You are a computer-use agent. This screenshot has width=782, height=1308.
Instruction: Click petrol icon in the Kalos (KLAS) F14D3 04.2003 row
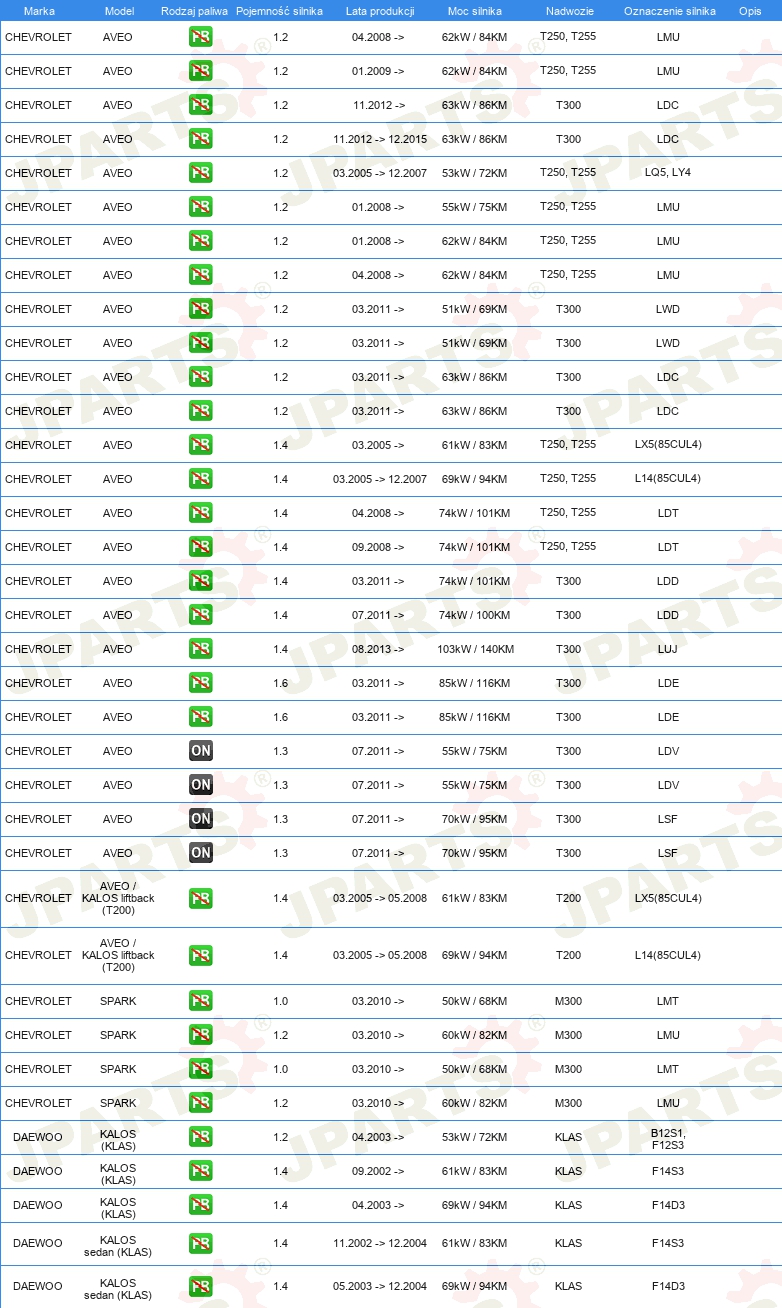[x=201, y=1205]
